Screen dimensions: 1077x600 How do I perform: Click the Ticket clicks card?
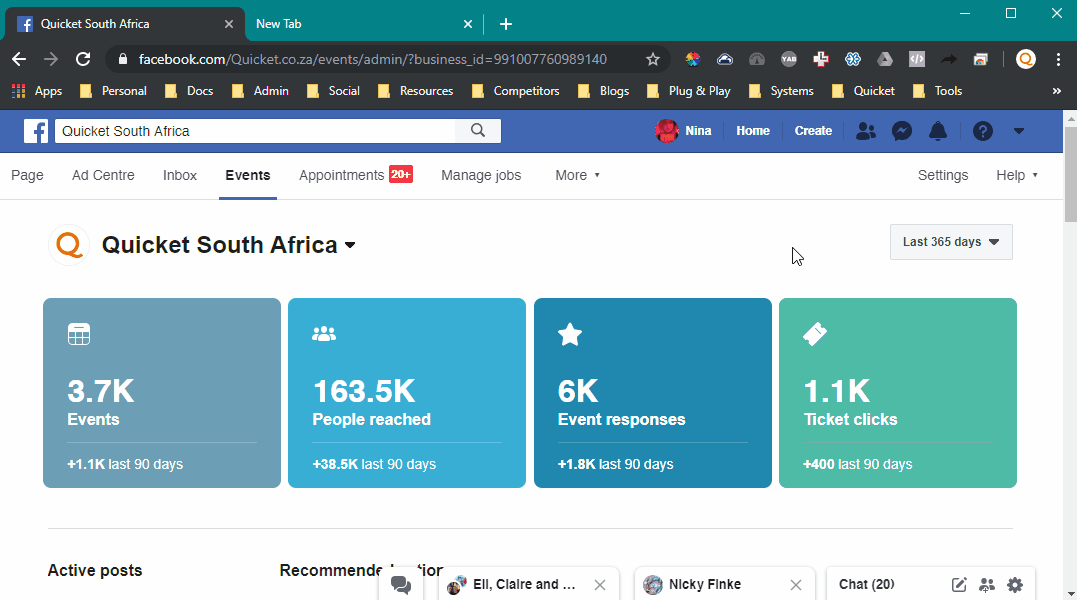click(898, 393)
